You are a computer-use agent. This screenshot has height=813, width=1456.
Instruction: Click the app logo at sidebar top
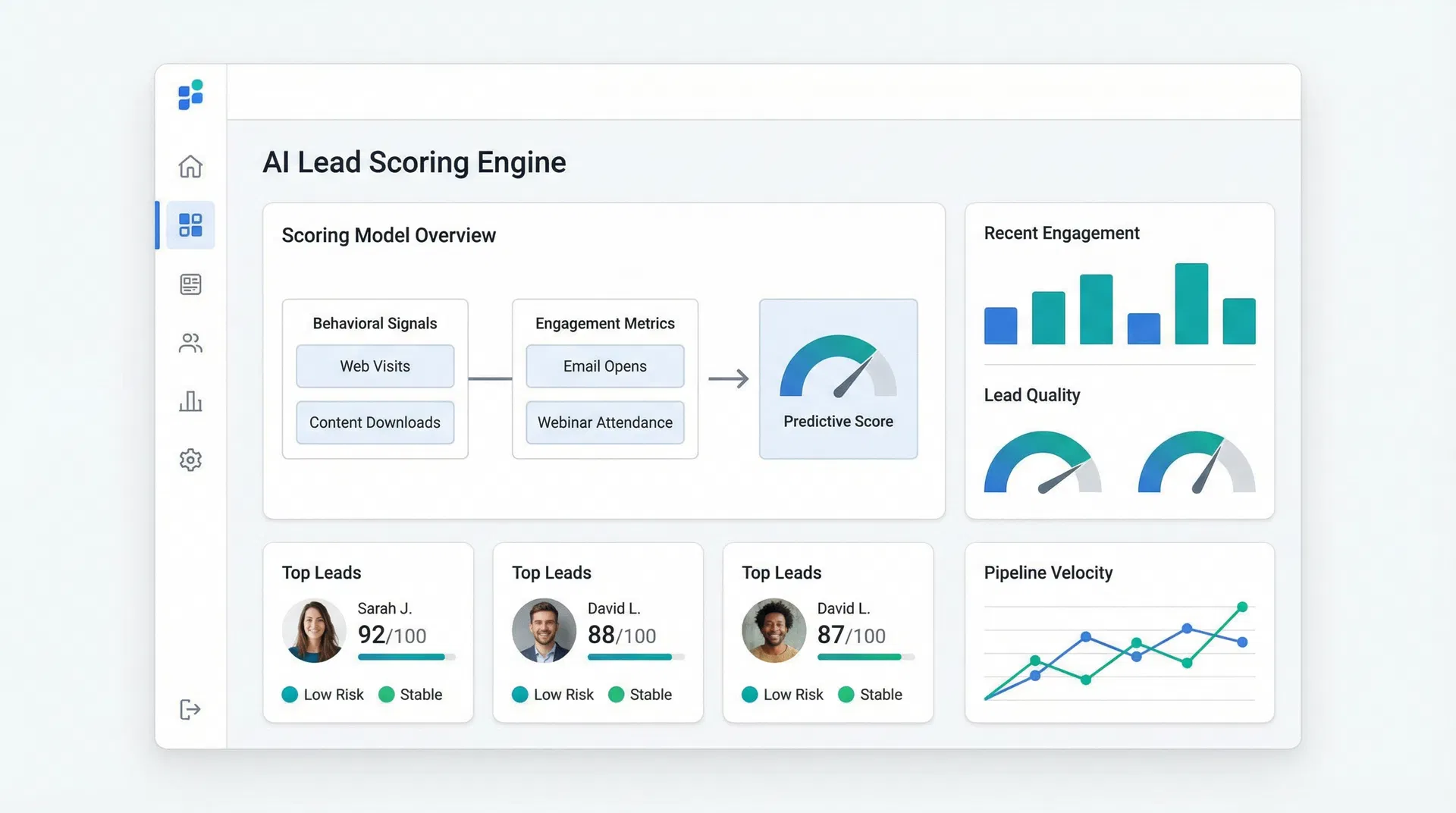pyautogui.click(x=190, y=94)
